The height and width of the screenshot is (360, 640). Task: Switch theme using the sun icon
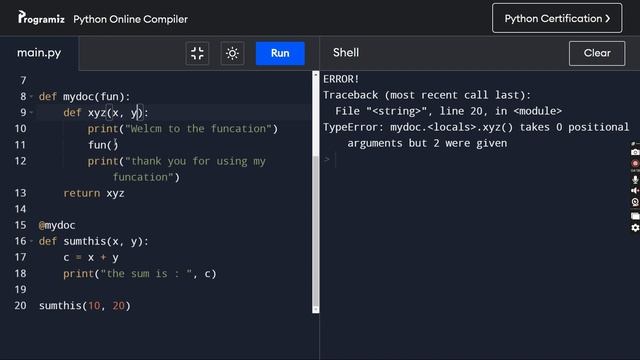pos(232,53)
